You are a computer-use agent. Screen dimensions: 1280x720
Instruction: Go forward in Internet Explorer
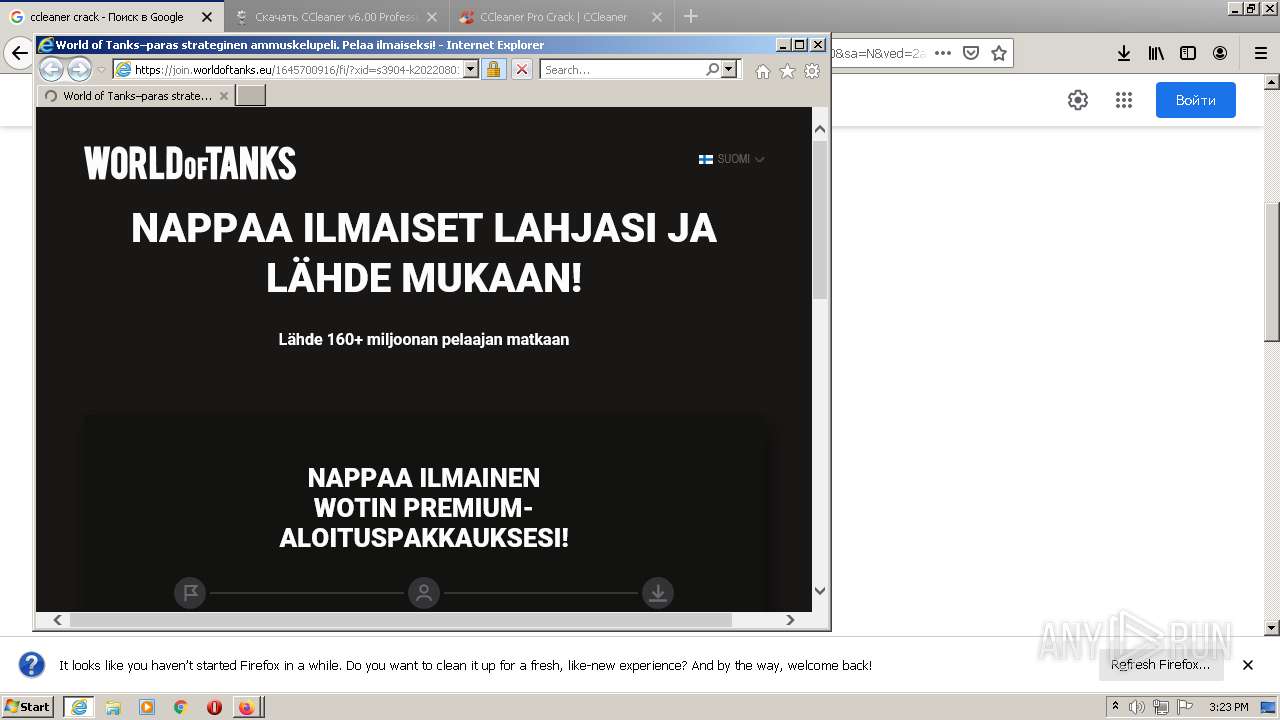[79, 69]
